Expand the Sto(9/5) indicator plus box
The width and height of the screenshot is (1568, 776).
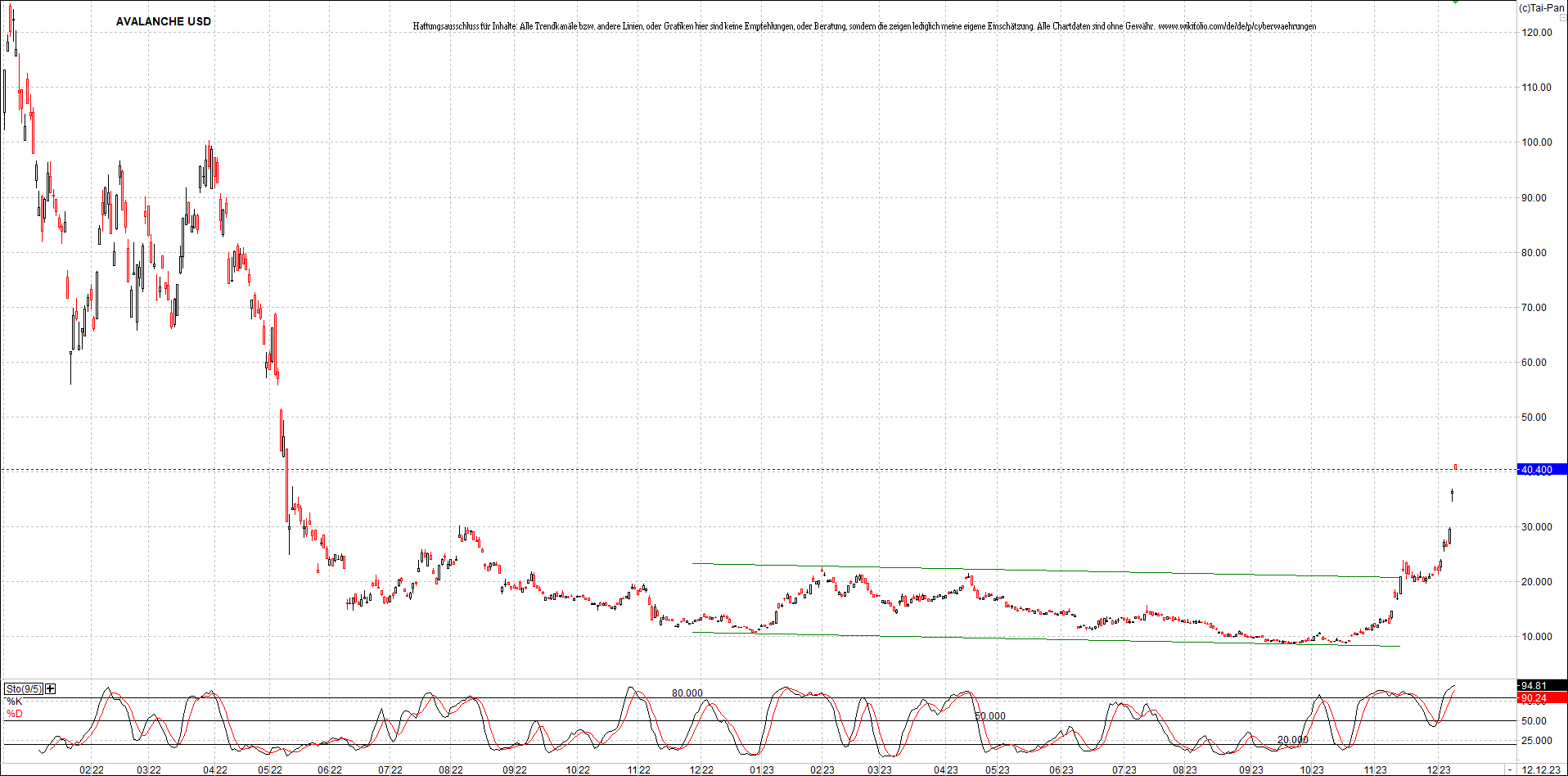51,688
